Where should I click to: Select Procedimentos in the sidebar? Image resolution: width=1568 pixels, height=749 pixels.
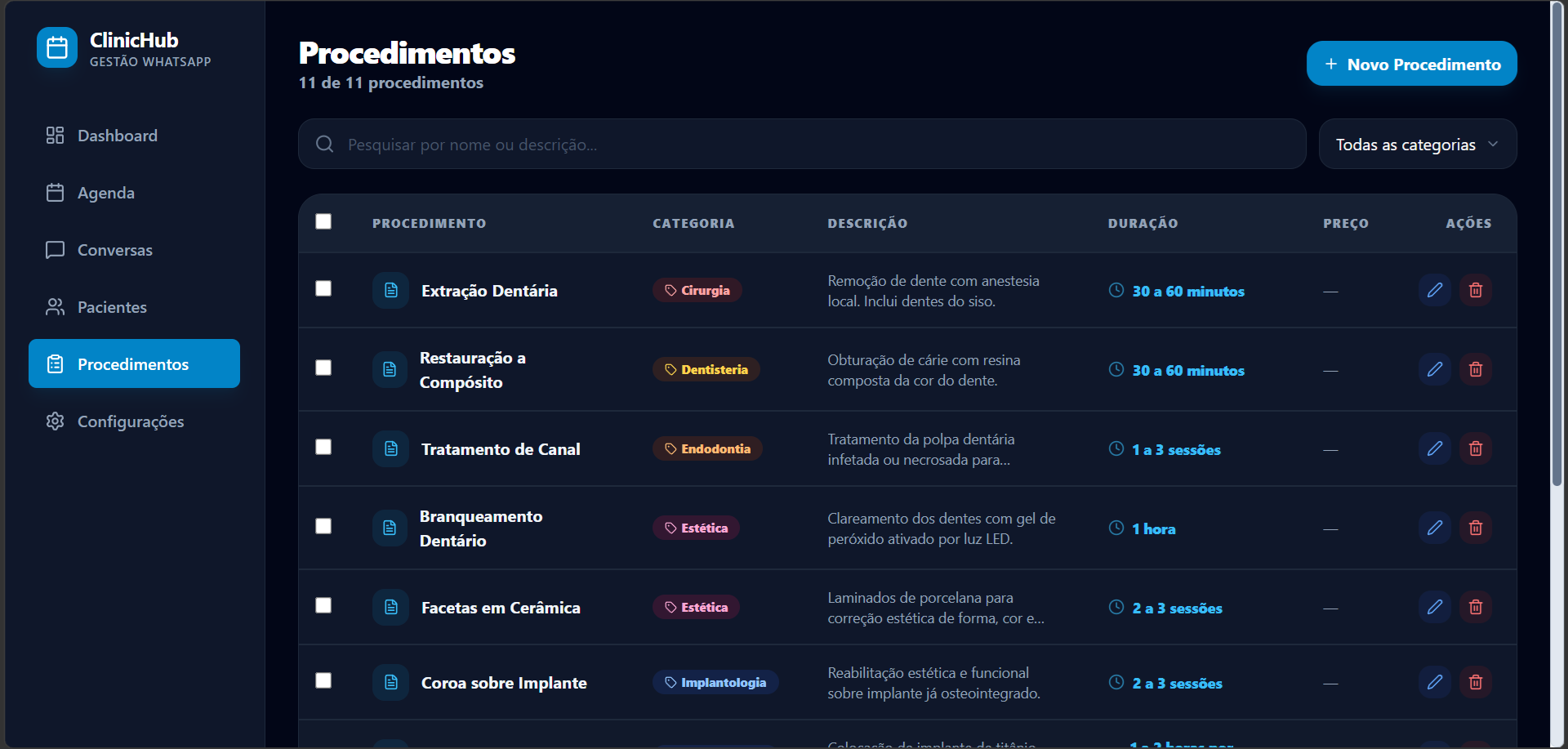(134, 363)
